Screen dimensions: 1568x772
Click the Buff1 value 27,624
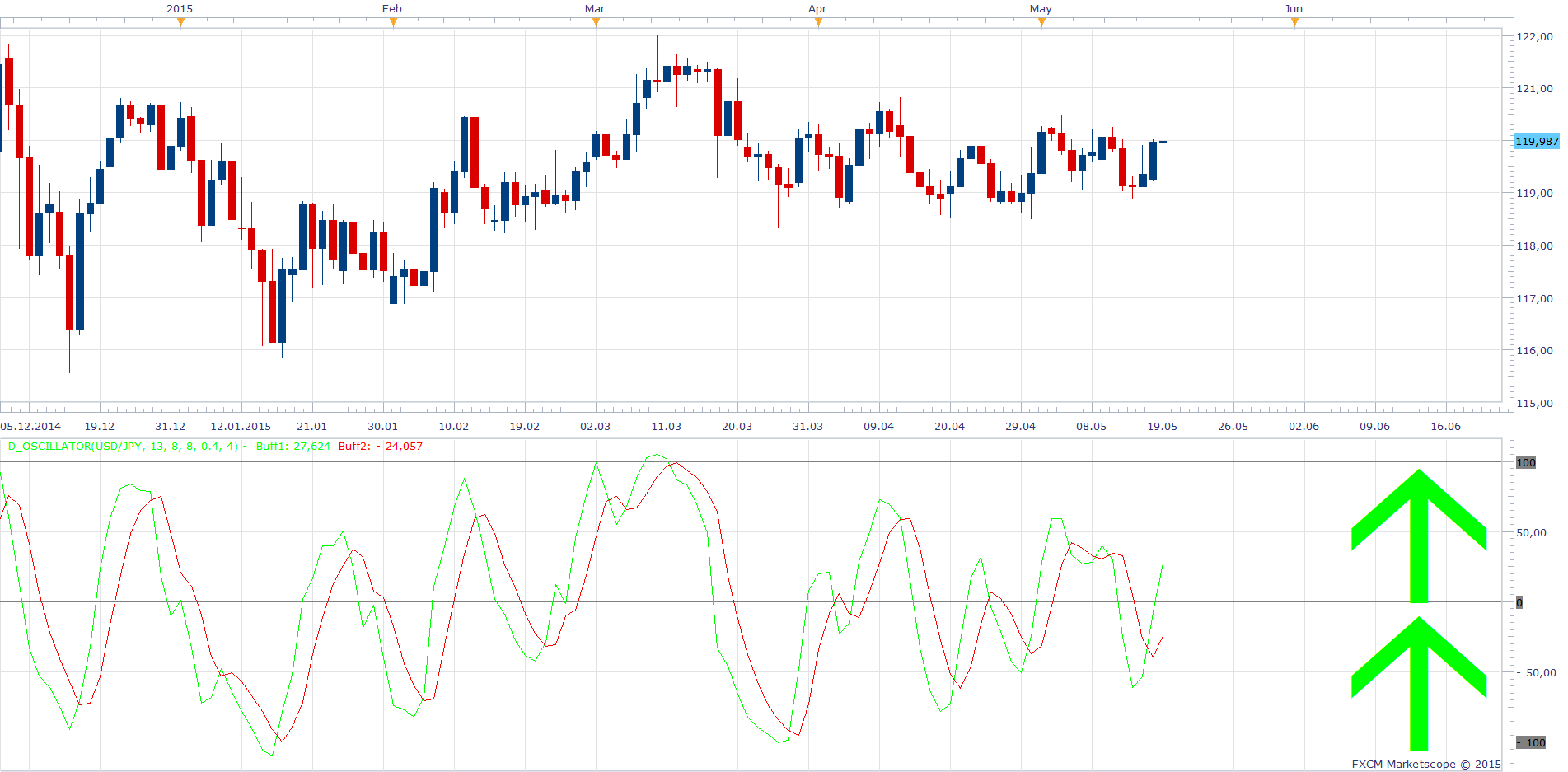311,446
